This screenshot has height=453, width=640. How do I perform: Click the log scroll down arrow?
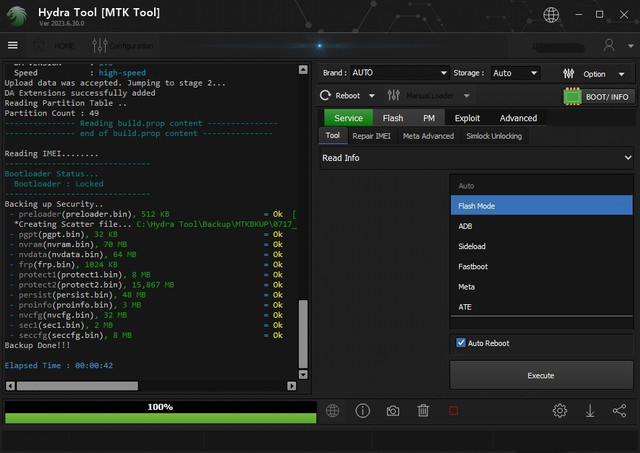303,374
